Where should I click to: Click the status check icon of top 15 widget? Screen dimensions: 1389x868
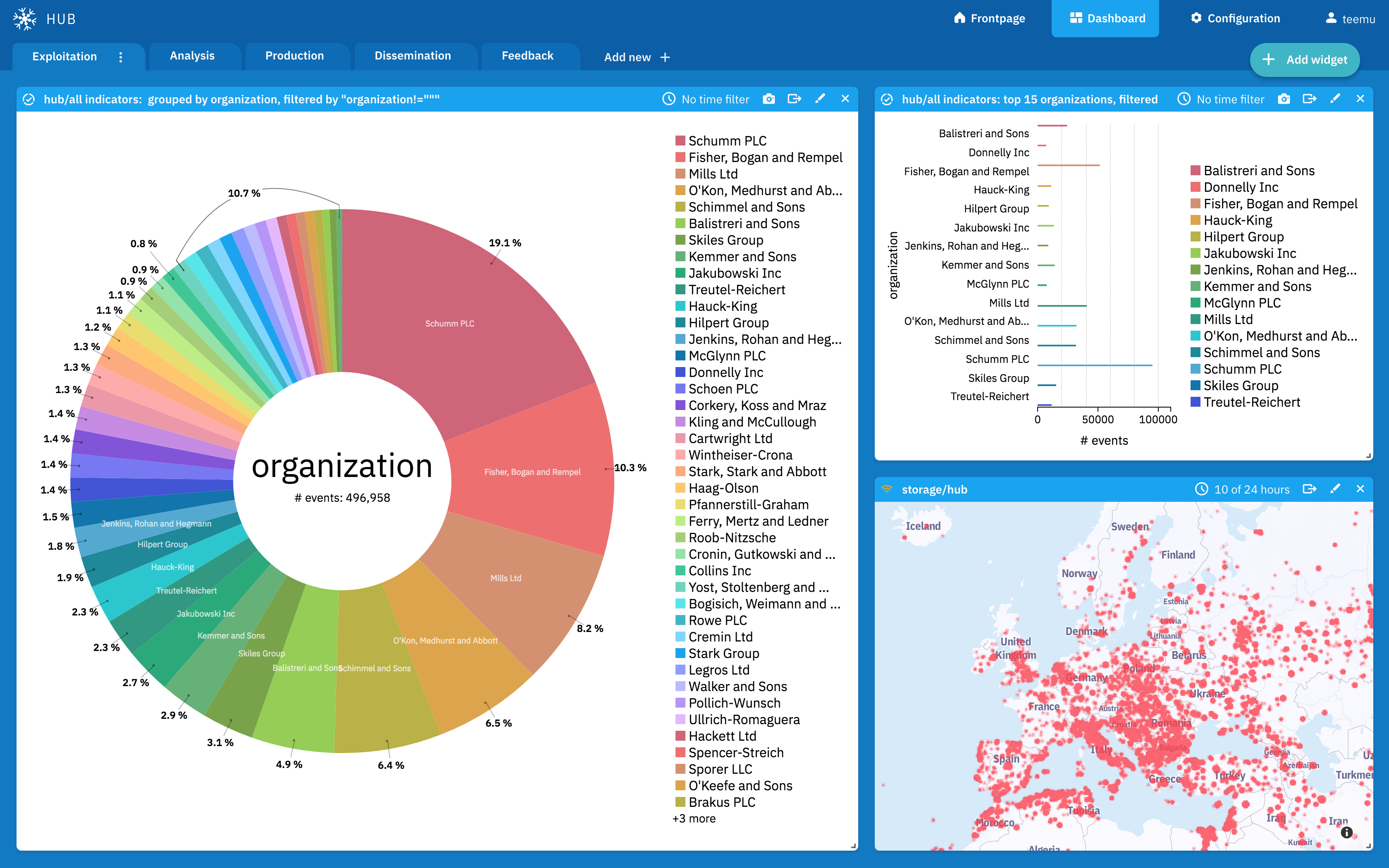(887, 99)
